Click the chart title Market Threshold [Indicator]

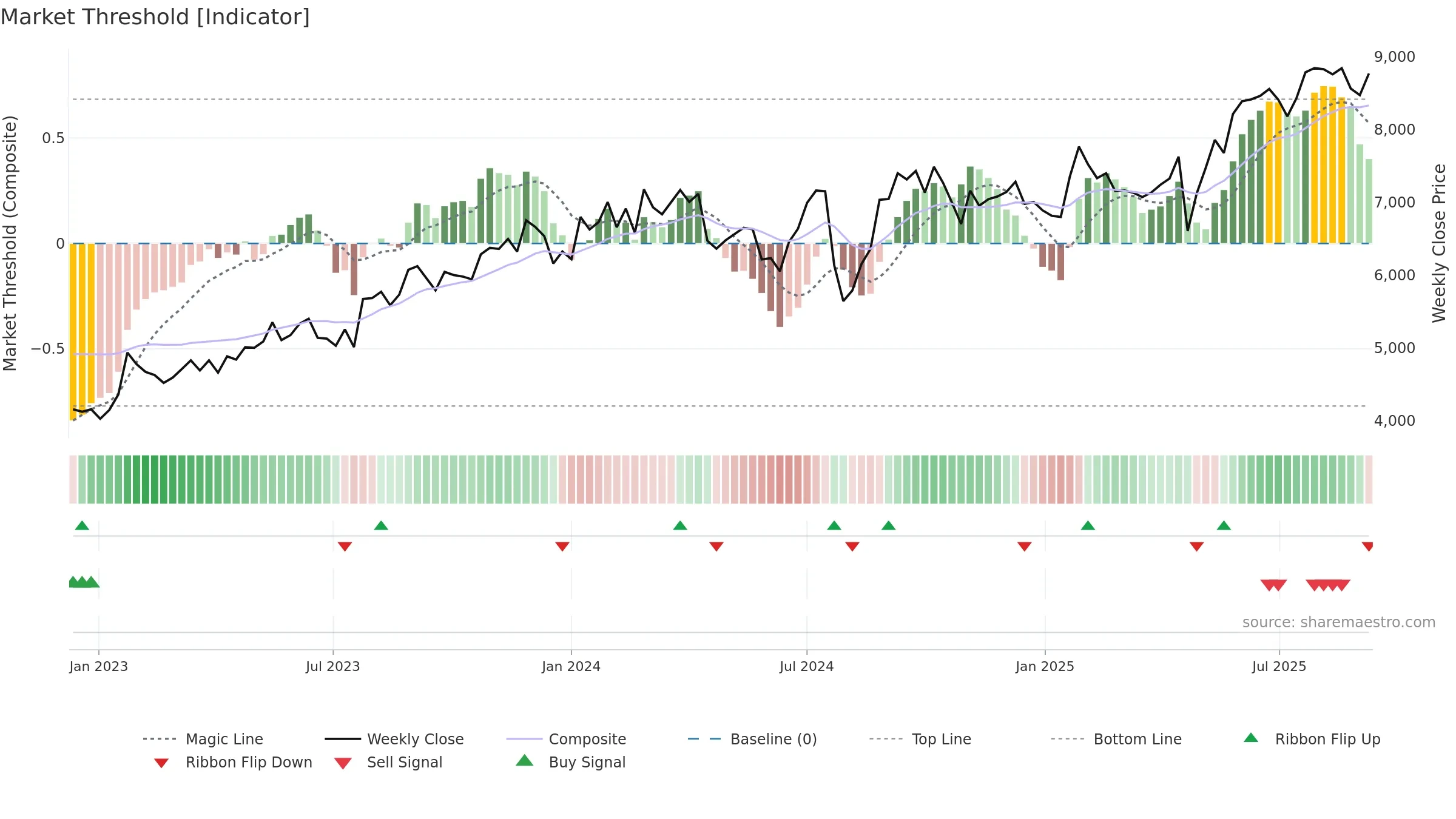[x=155, y=17]
